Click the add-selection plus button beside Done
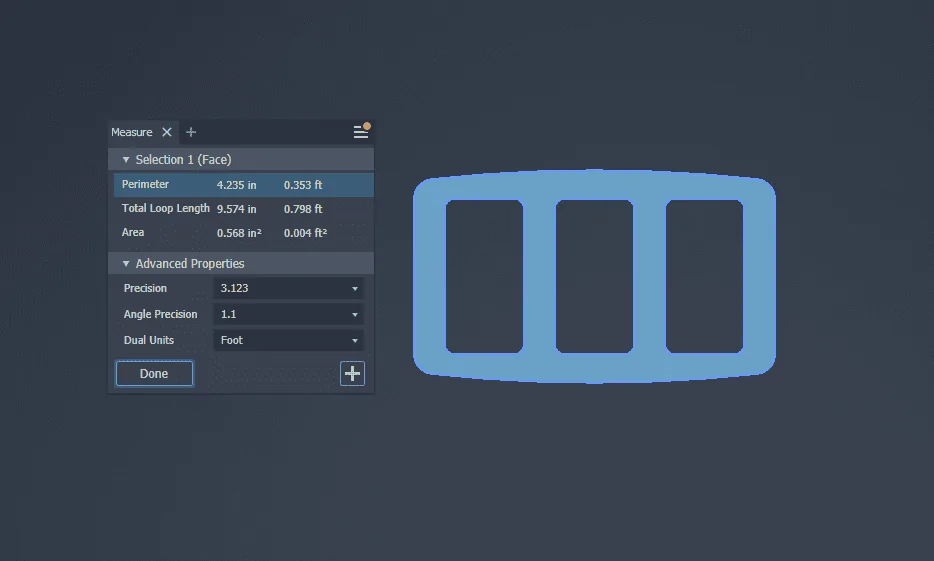 click(352, 373)
